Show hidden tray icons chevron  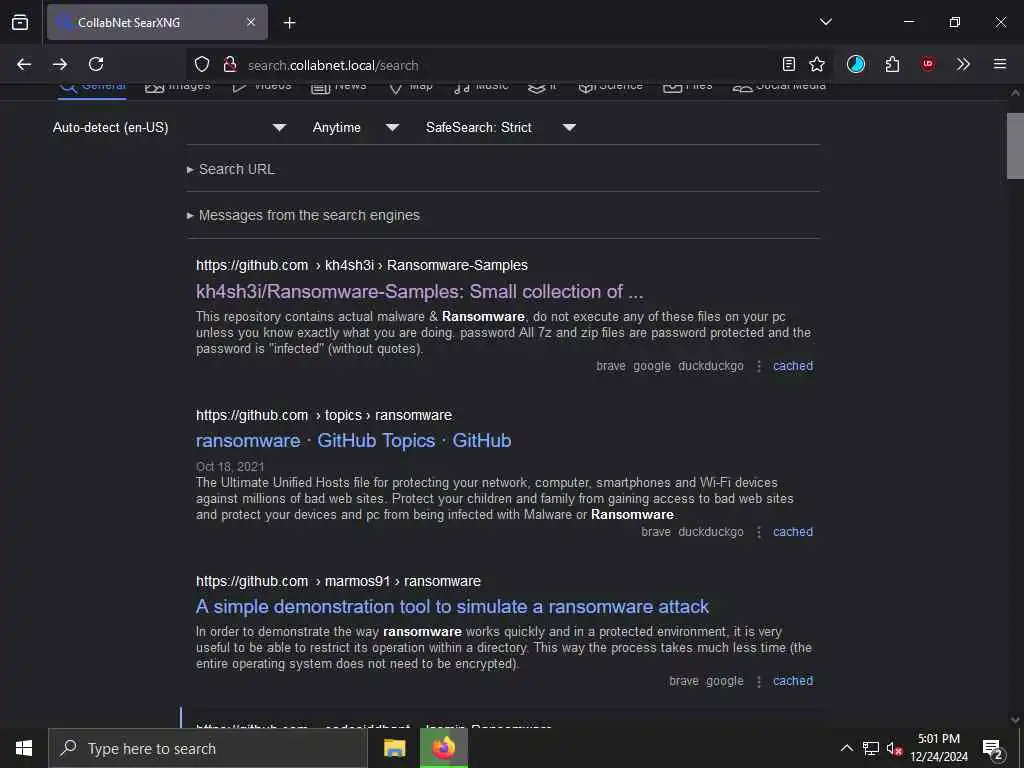click(846, 748)
